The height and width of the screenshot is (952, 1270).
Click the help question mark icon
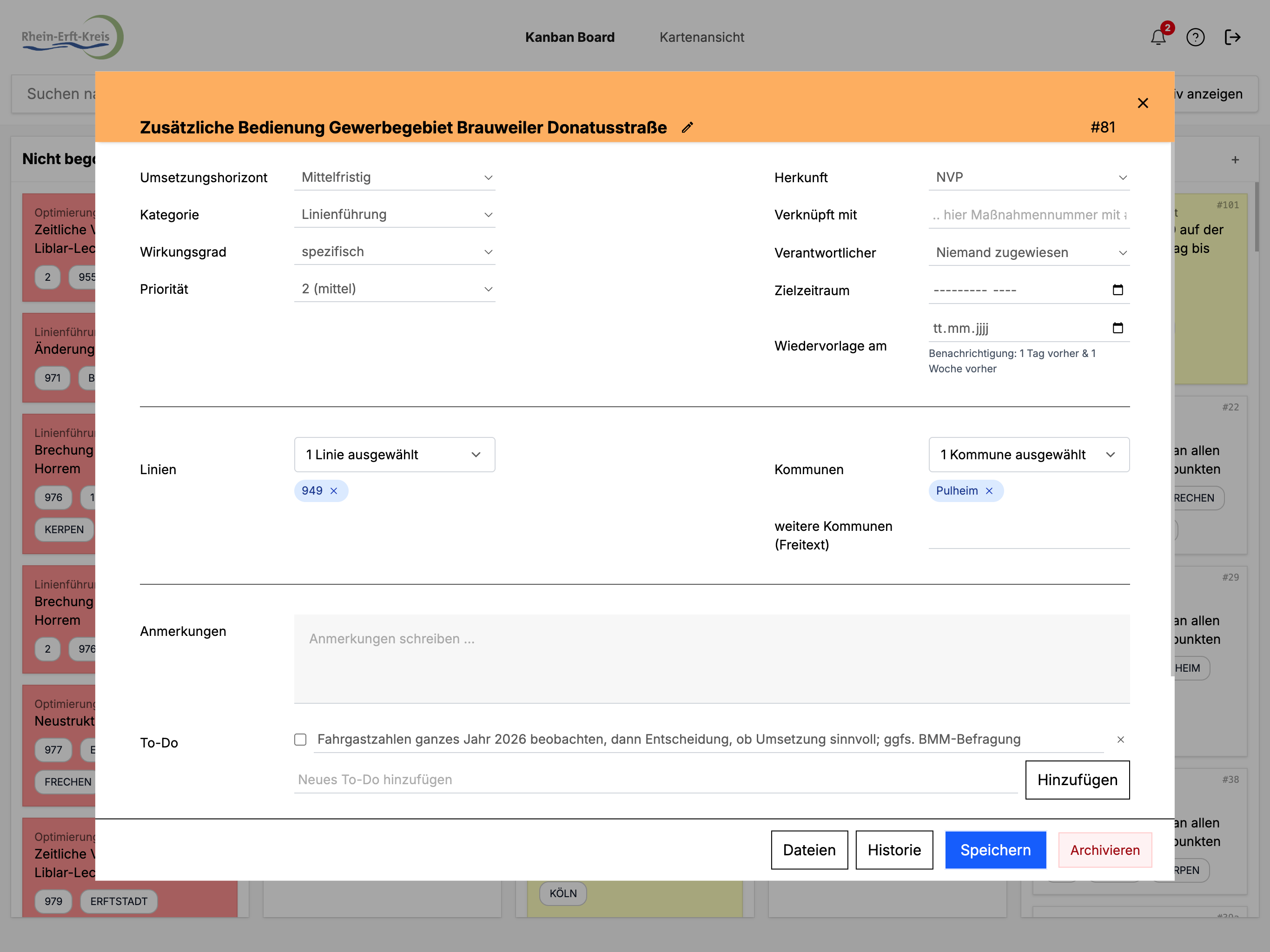(x=1196, y=37)
